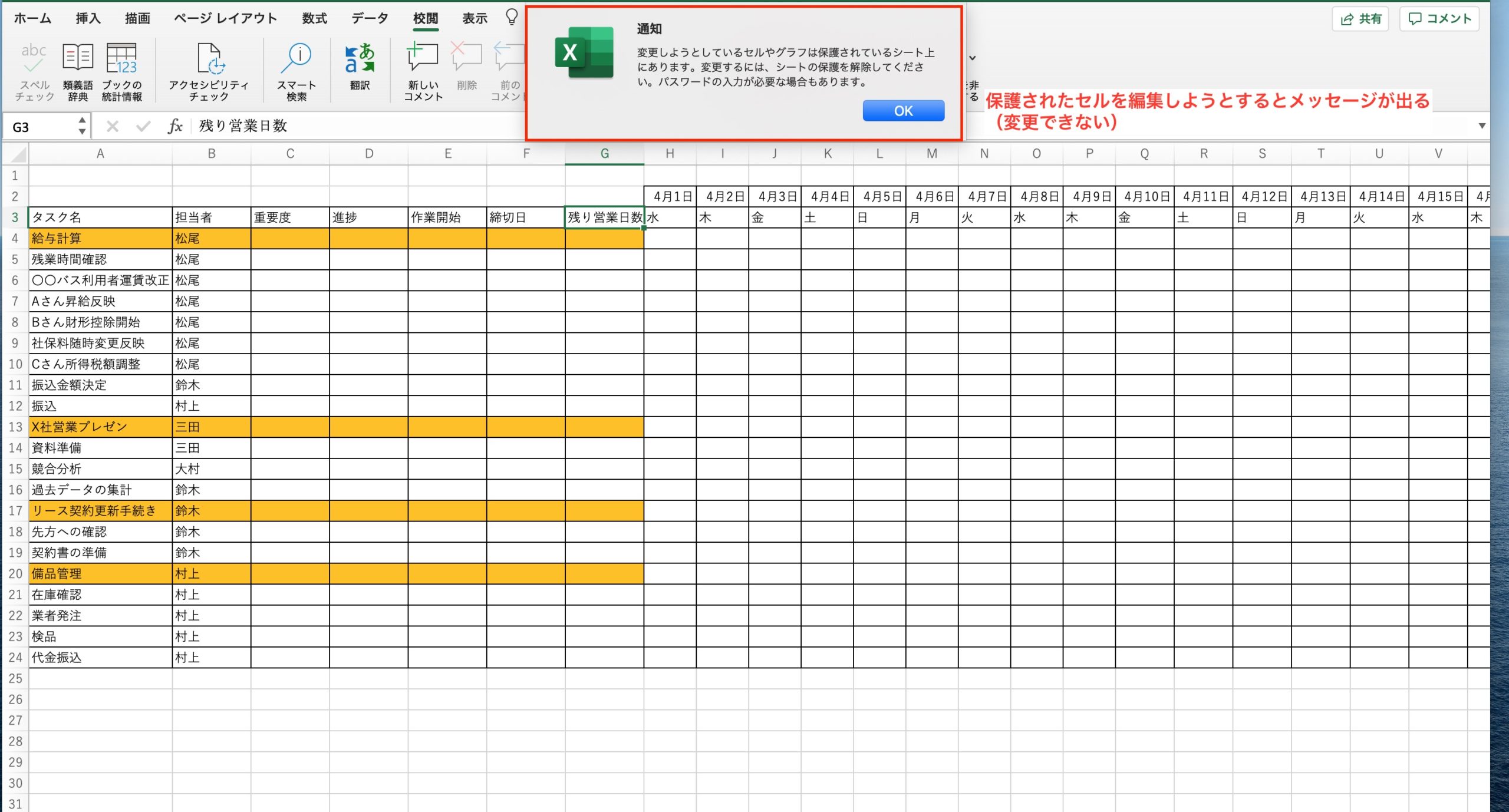Select cell 振込金額決定
1509x812 pixels.
(100, 385)
